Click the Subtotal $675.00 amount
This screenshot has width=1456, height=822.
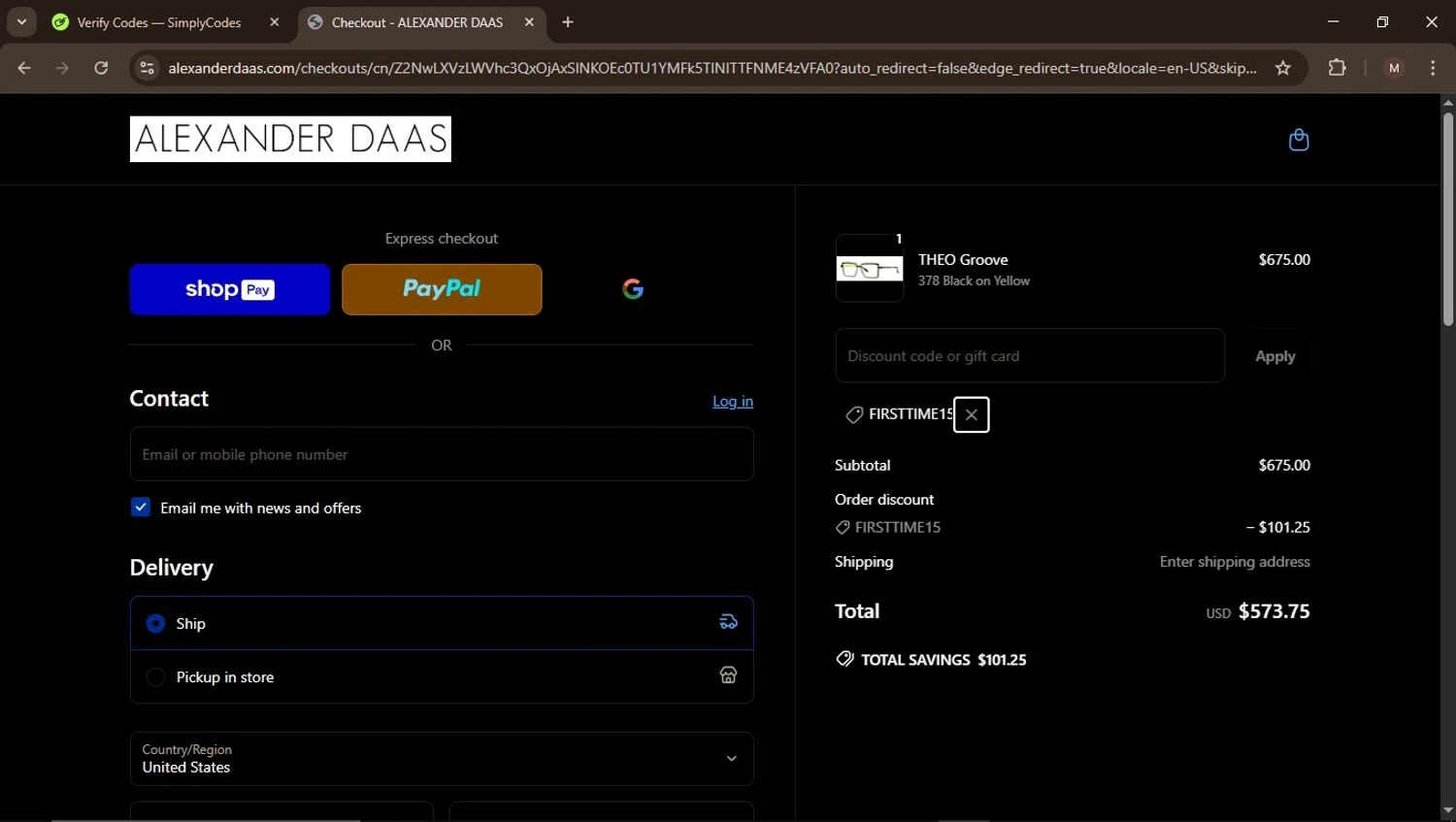click(x=1284, y=466)
